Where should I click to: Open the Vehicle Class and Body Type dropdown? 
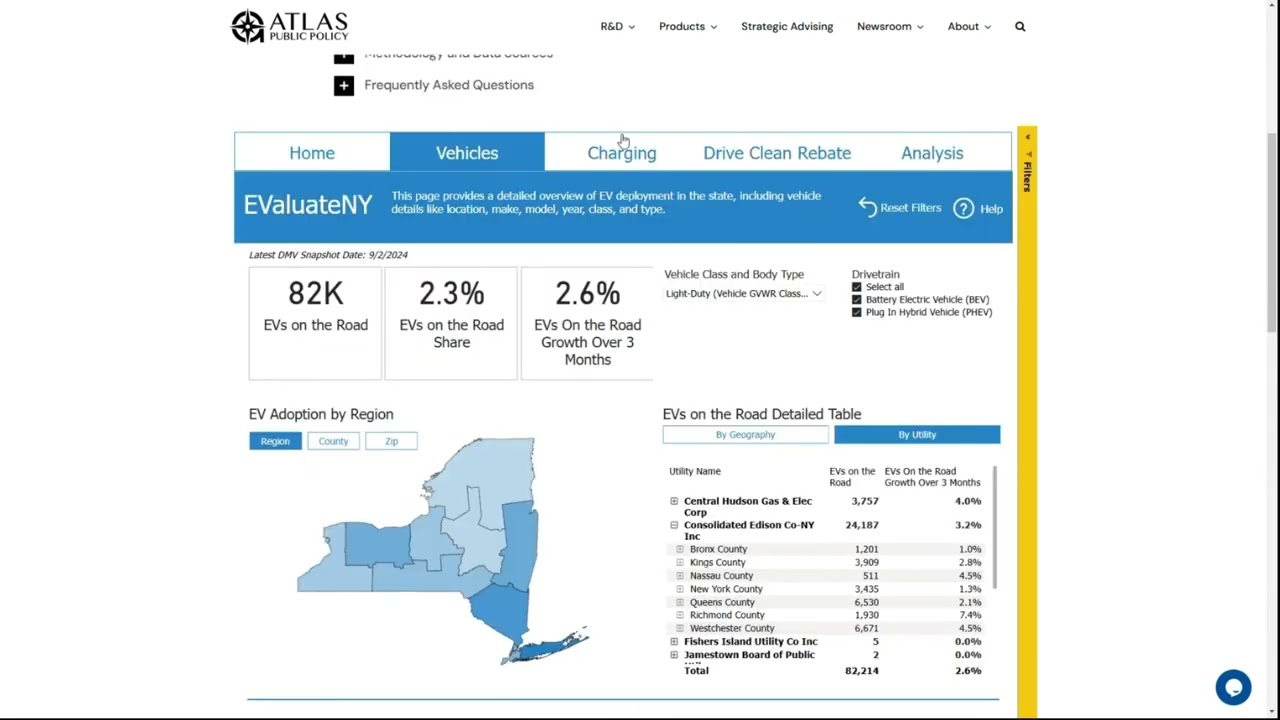click(743, 293)
